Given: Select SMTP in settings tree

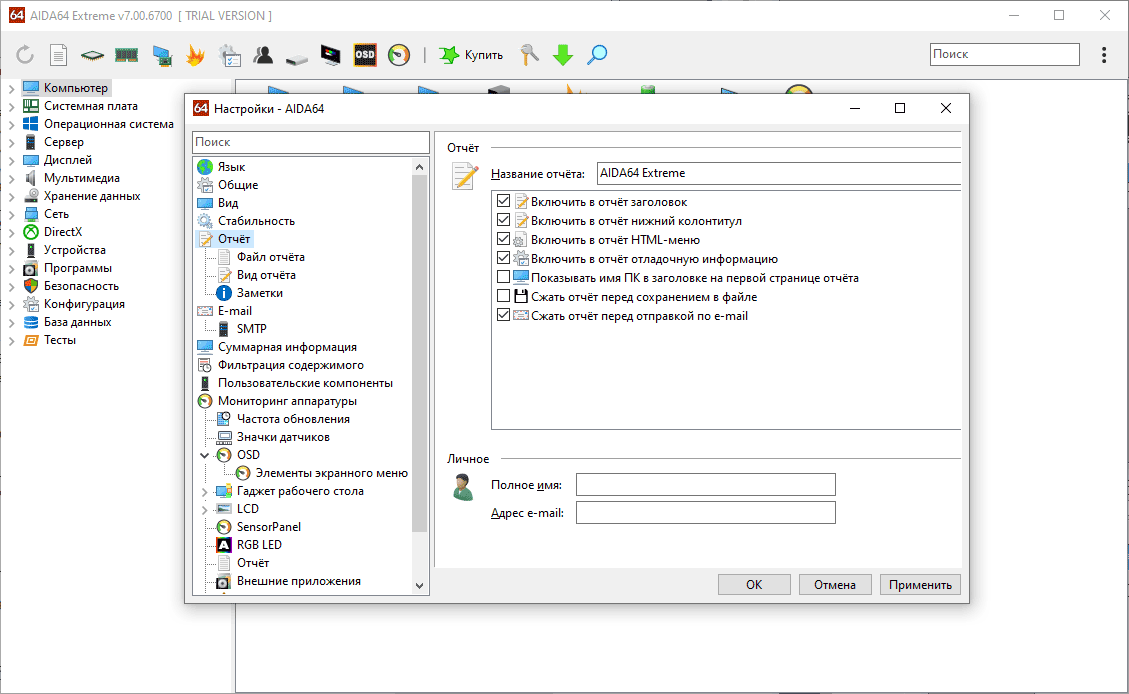Looking at the screenshot, I should point(251,329).
